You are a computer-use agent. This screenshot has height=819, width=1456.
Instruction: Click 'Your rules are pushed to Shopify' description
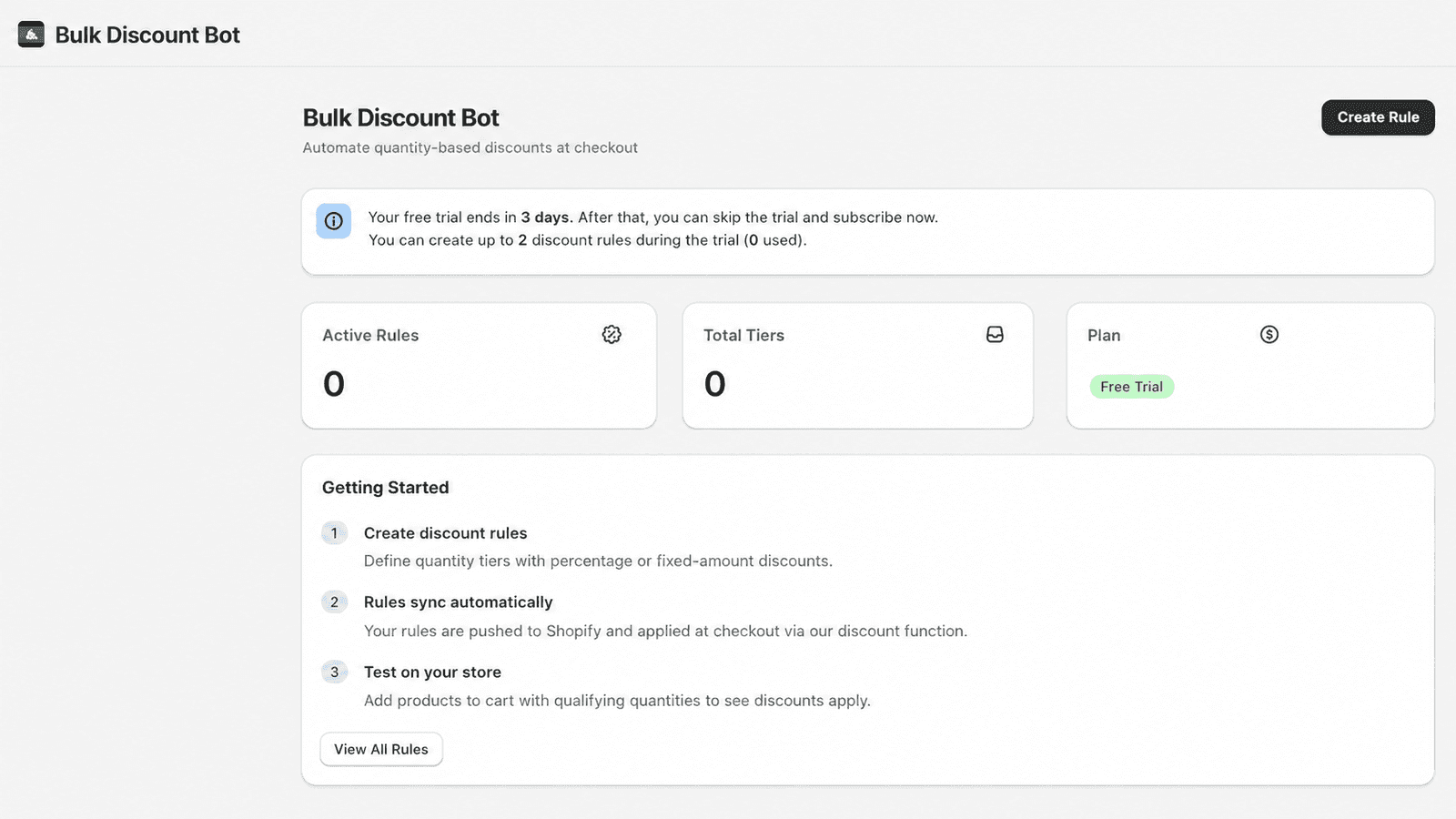[665, 632]
